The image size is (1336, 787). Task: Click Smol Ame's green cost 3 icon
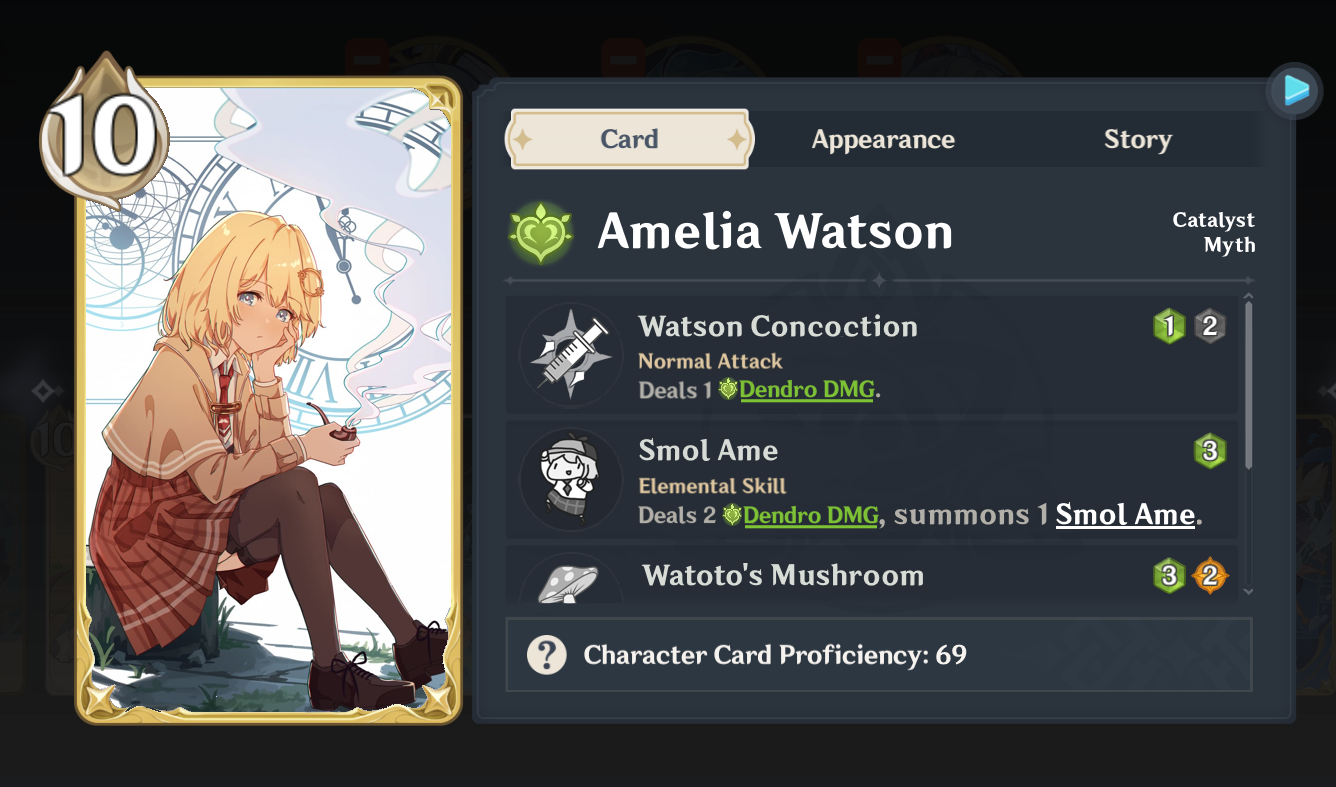click(x=1209, y=451)
